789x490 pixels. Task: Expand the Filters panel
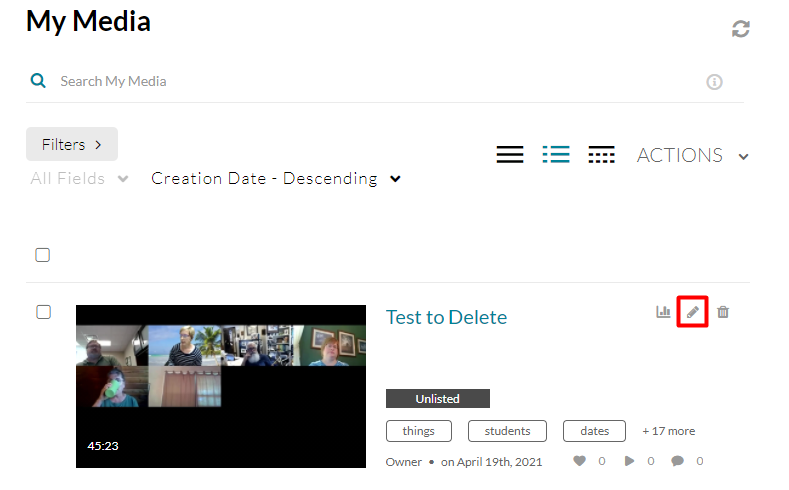coord(72,144)
